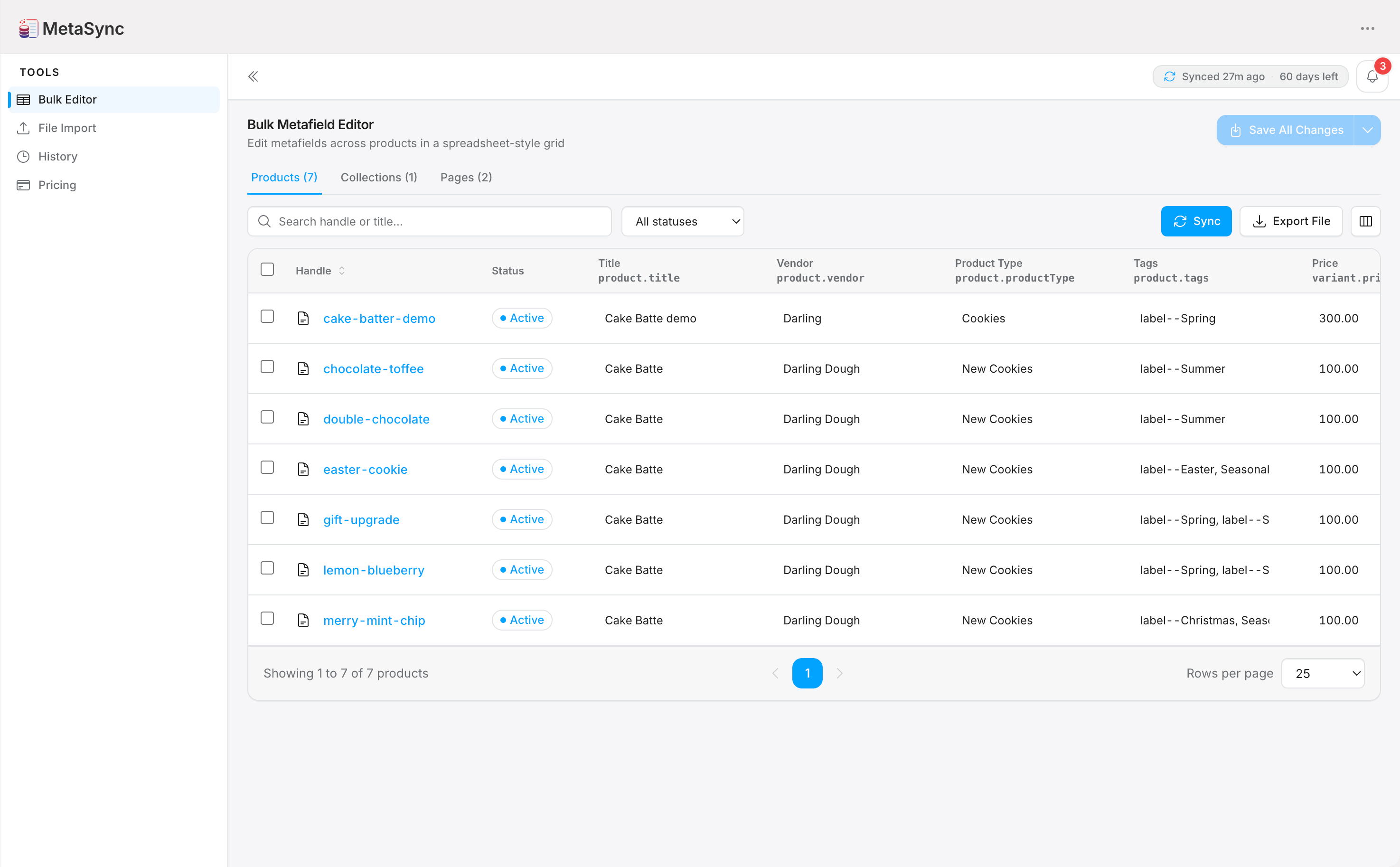Click 'label--Easter, Seasonal' tags cell
Viewport: 1400px width, 867px height.
click(x=1204, y=469)
